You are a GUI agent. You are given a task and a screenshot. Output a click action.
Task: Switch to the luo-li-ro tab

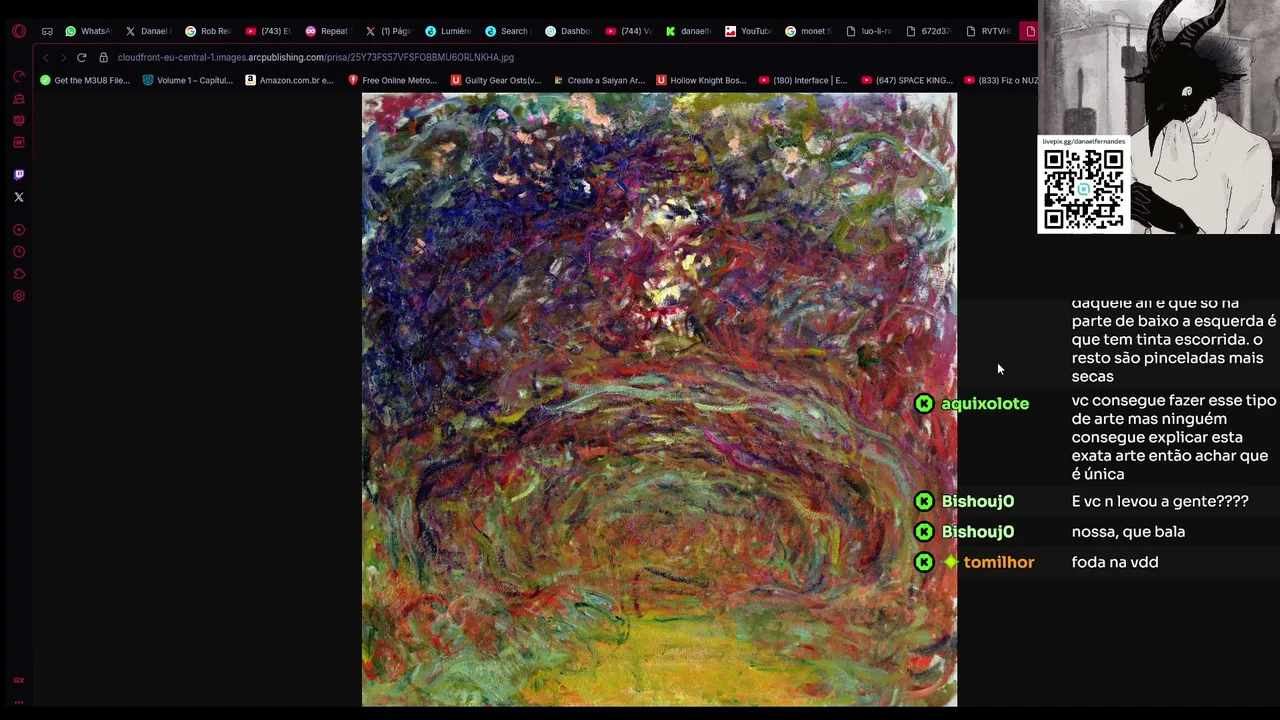(868, 31)
